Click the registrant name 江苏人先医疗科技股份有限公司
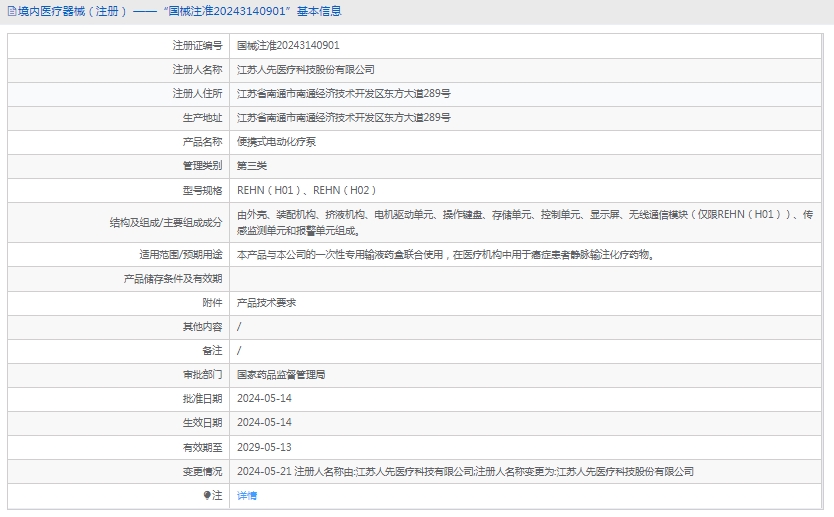The height and width of the screenshot is (517, 834). [305, 70]
